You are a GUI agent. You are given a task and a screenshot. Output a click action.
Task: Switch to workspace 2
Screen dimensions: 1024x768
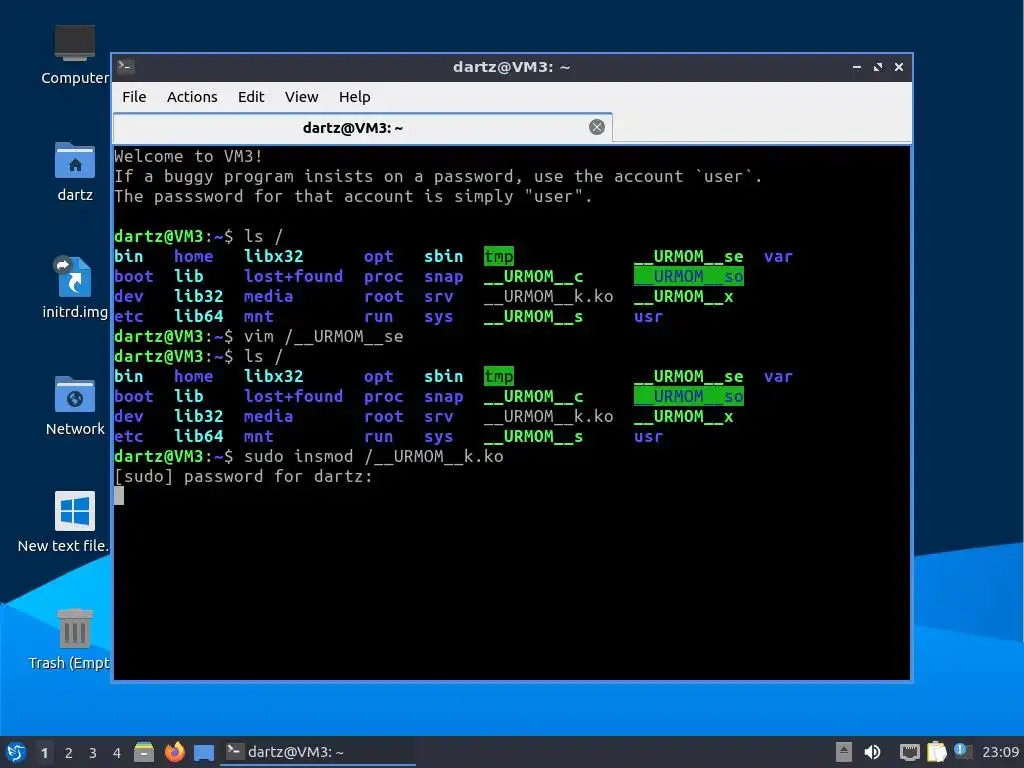[69, 753]
